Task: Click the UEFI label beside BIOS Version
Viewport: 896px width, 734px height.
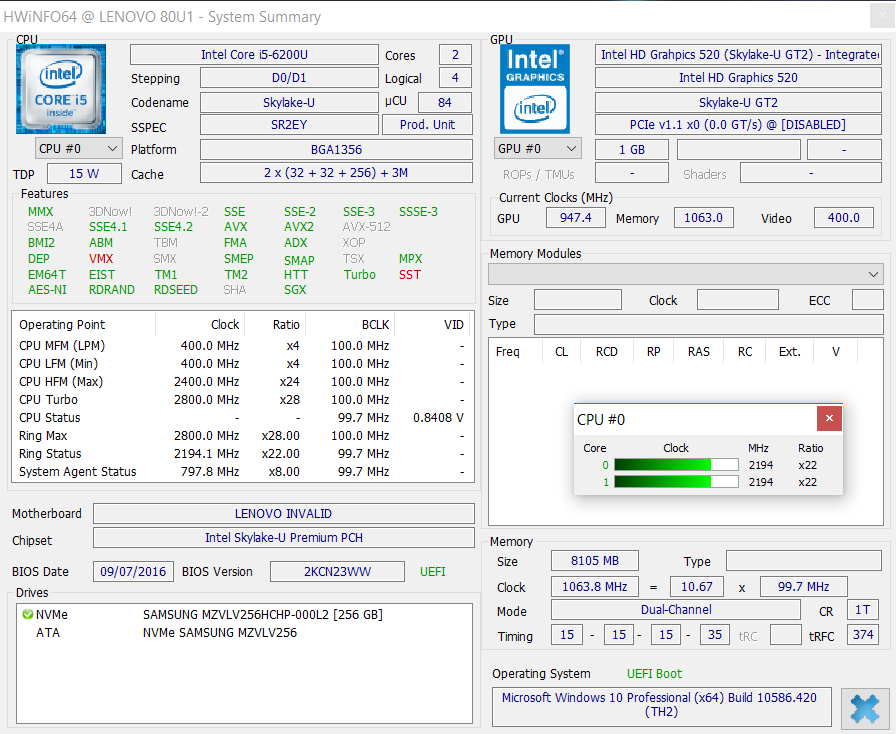Action: pyautogui.click(x=433, y=572)
